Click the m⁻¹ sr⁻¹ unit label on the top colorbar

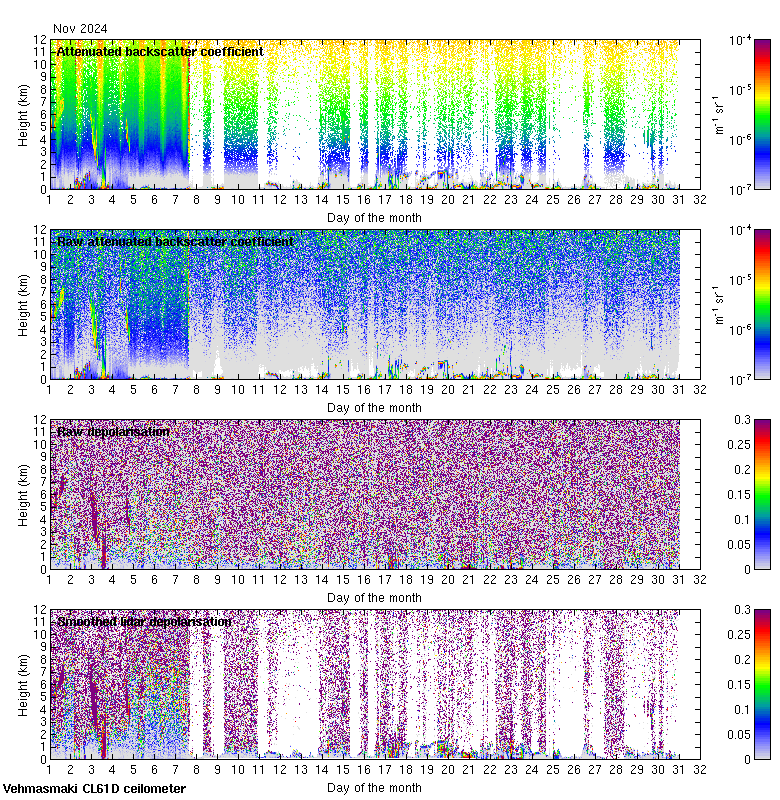click(716, 114)
